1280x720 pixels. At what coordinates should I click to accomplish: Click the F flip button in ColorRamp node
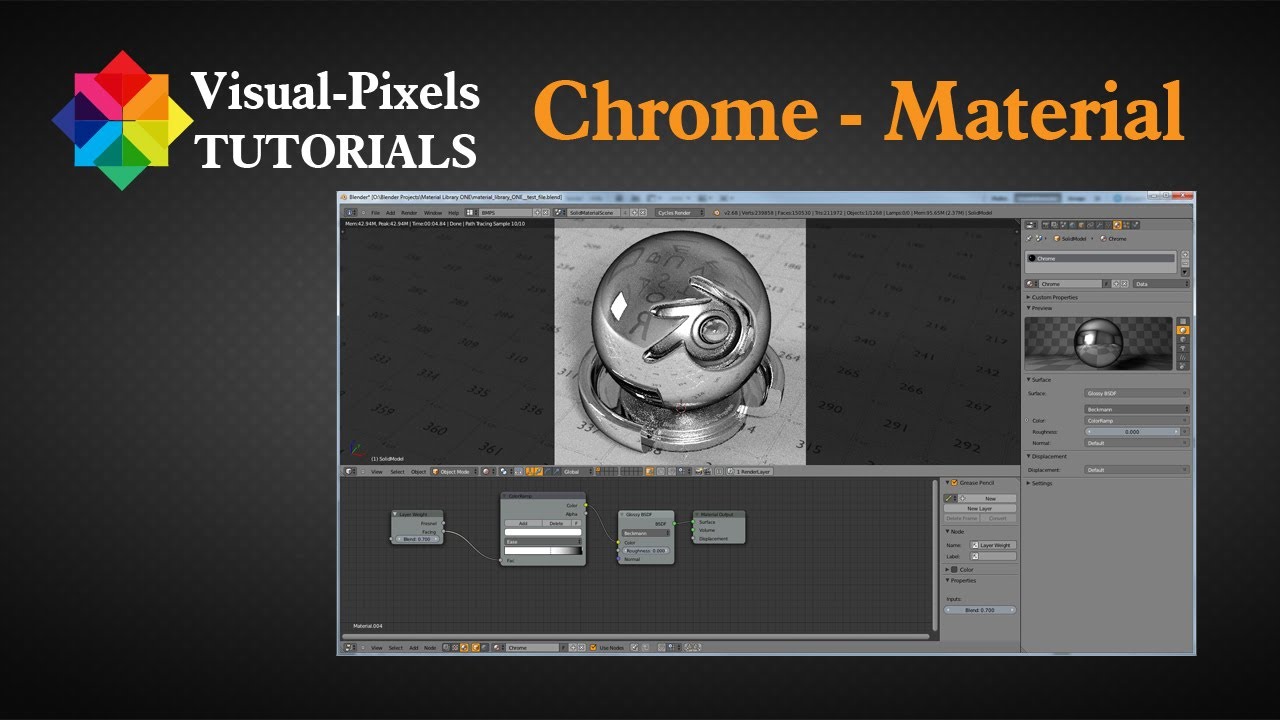pos(577,523)
